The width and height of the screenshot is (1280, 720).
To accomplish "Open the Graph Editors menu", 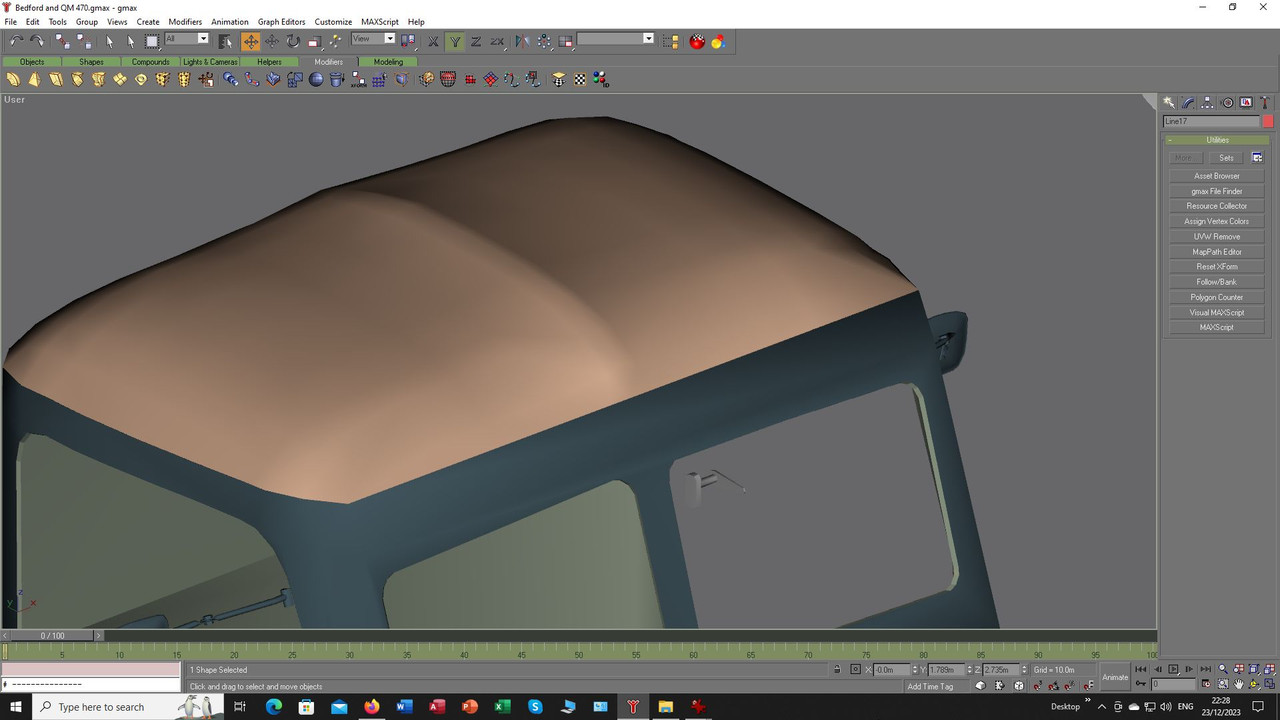I will [x=282, y=21].
